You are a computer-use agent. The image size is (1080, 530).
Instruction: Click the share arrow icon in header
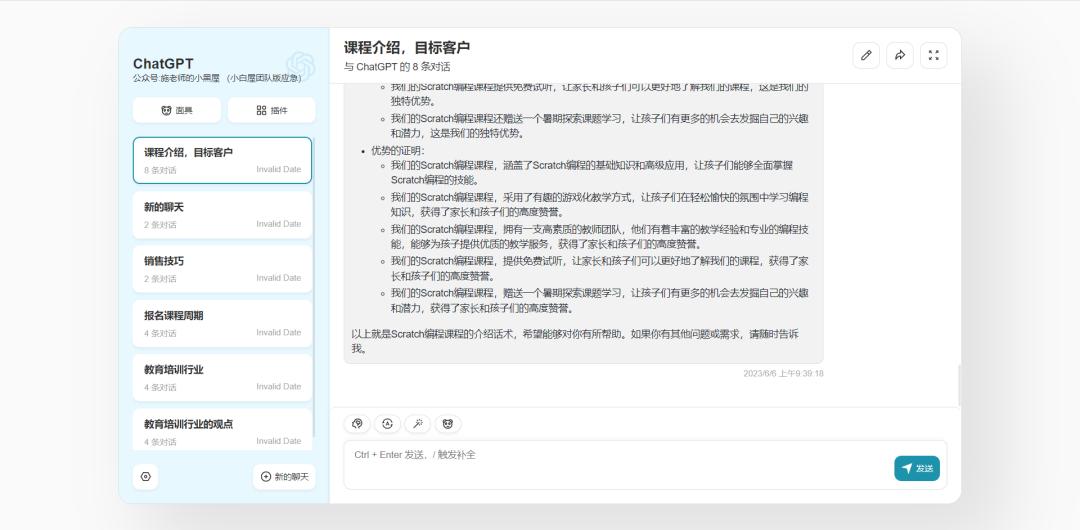click(900, 56)
